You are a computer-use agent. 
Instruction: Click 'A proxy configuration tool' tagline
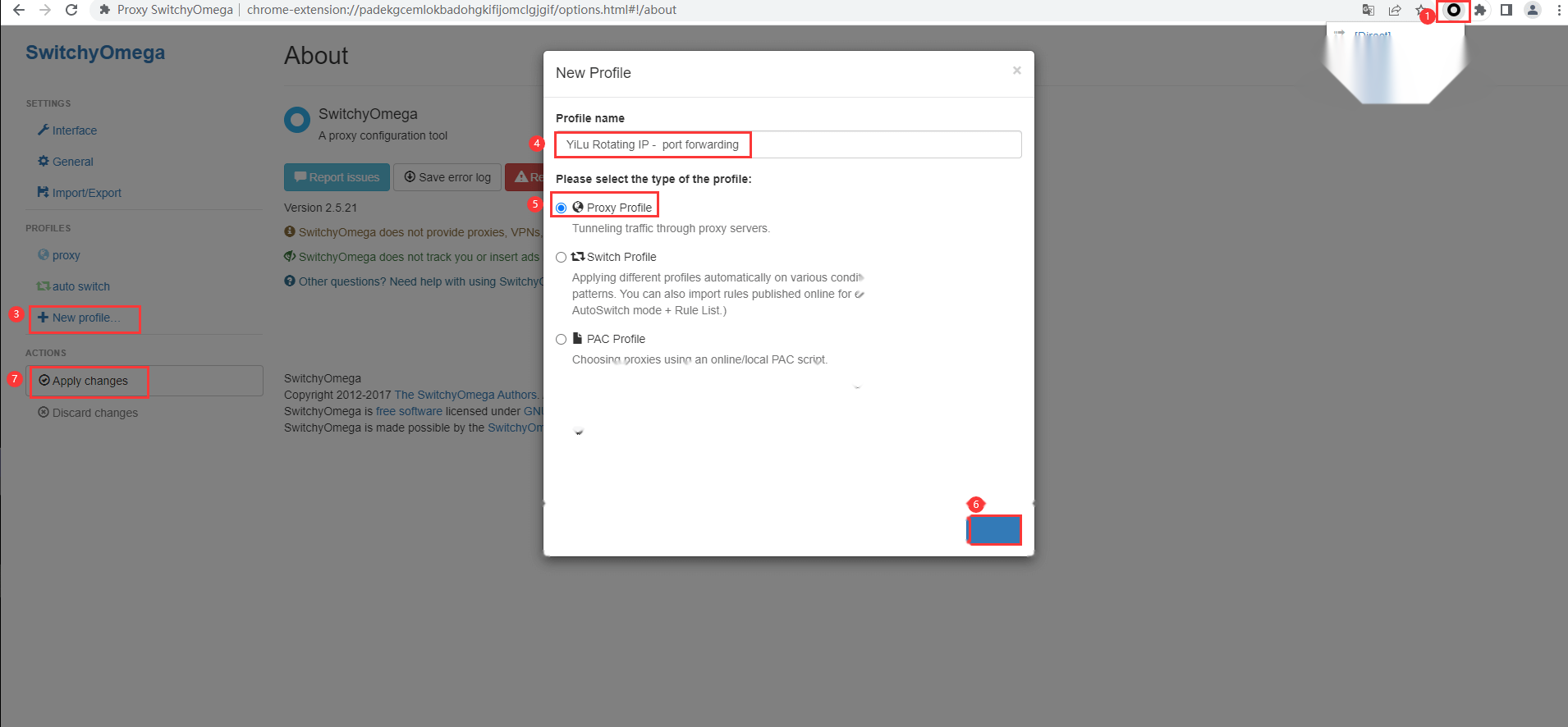(x=383, y=135)
